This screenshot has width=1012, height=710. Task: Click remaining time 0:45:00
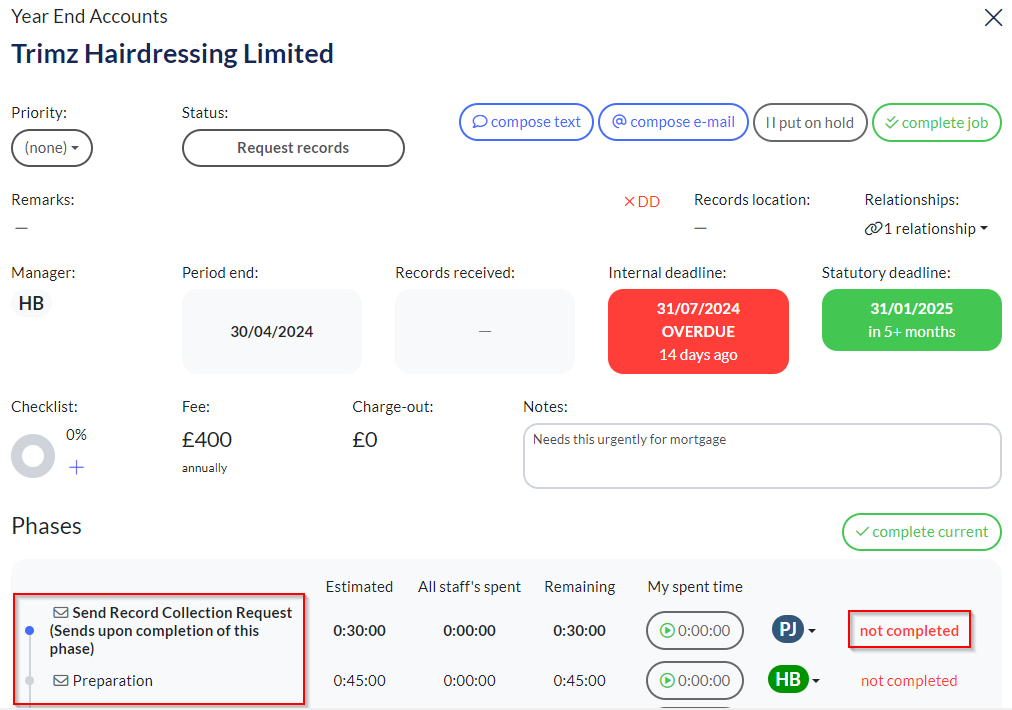tap(579, 680)
